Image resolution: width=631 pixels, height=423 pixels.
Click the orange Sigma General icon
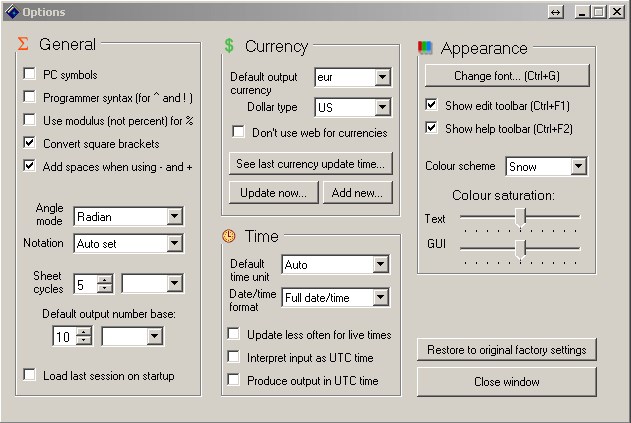(x=23, y=44)
